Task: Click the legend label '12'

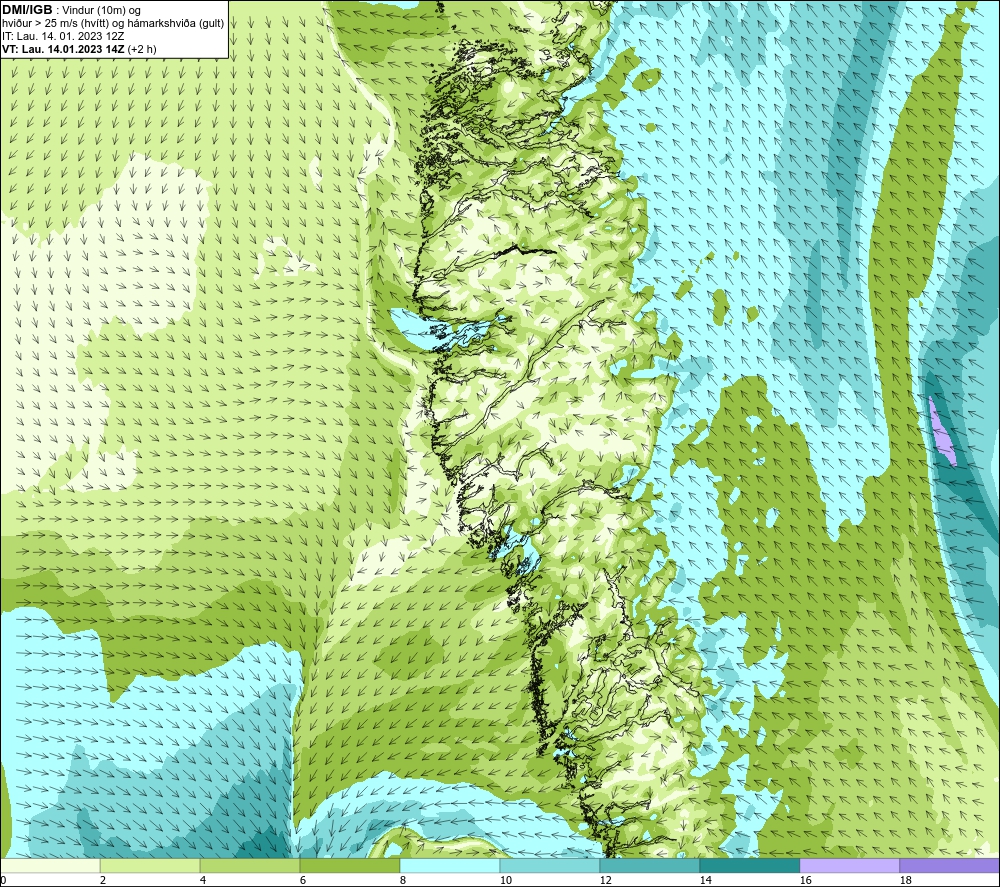Action: click(606, 881)
